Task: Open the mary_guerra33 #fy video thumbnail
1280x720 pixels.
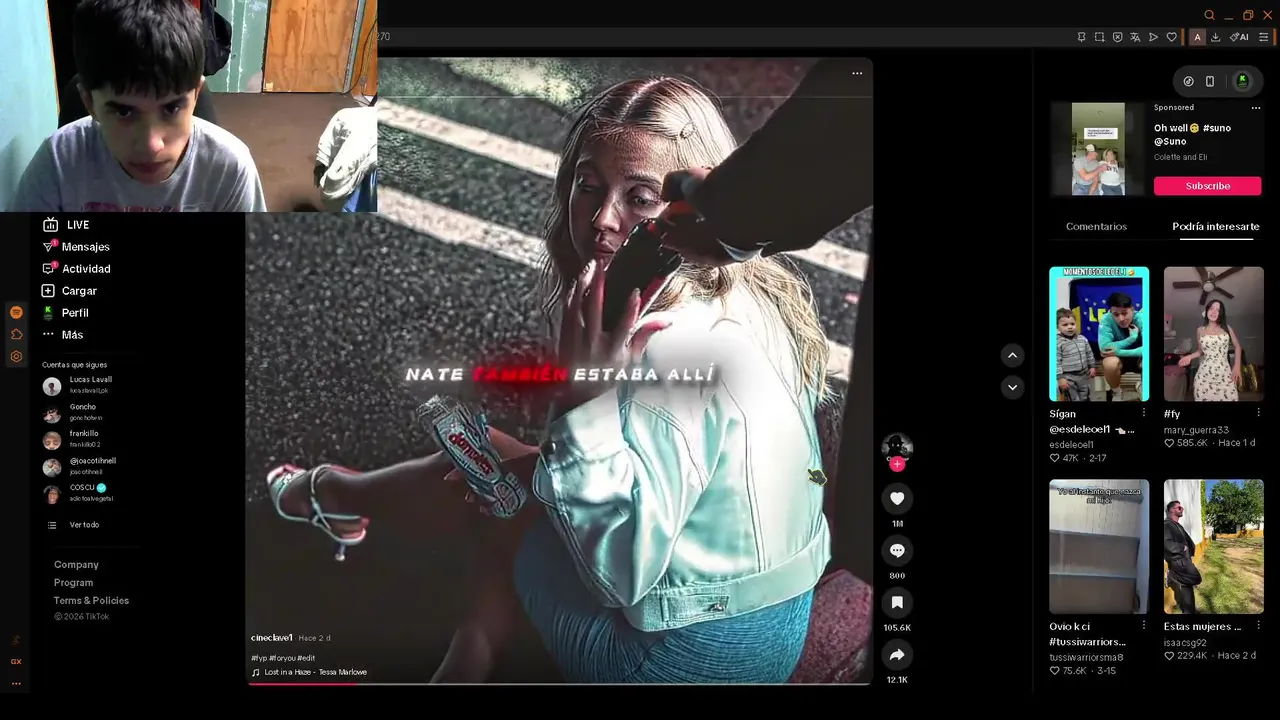Action: pos(1213,334)
